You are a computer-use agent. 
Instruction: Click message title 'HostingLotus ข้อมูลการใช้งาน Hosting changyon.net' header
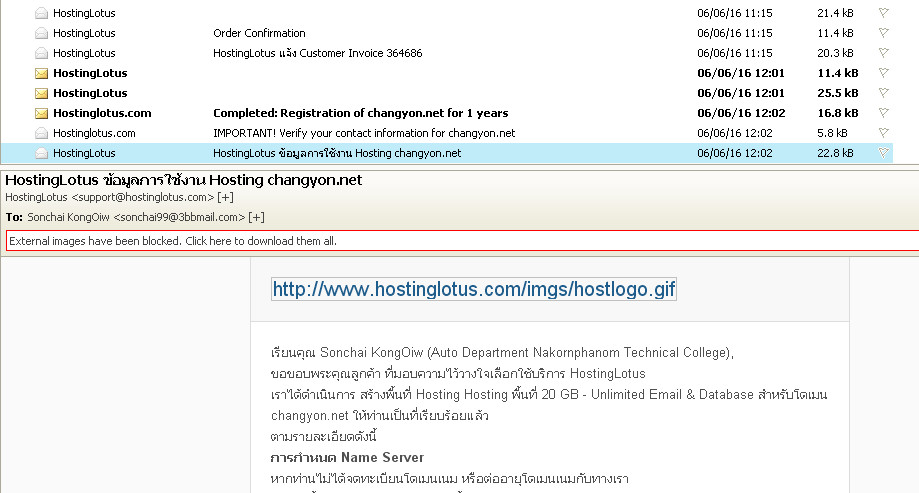pos(183,180)
